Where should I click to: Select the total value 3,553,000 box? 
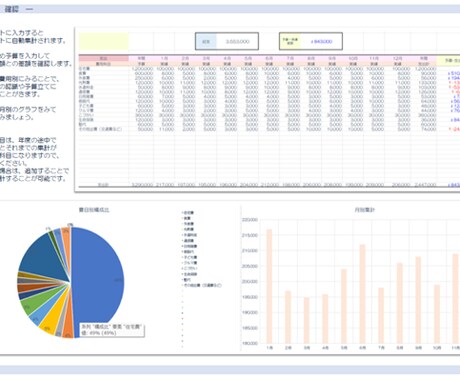pos(227,41)
